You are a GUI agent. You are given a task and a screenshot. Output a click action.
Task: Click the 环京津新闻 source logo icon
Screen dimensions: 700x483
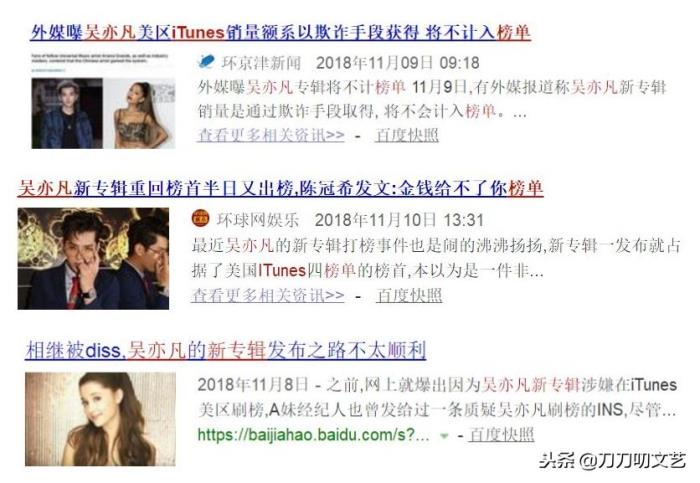(206, 61)
